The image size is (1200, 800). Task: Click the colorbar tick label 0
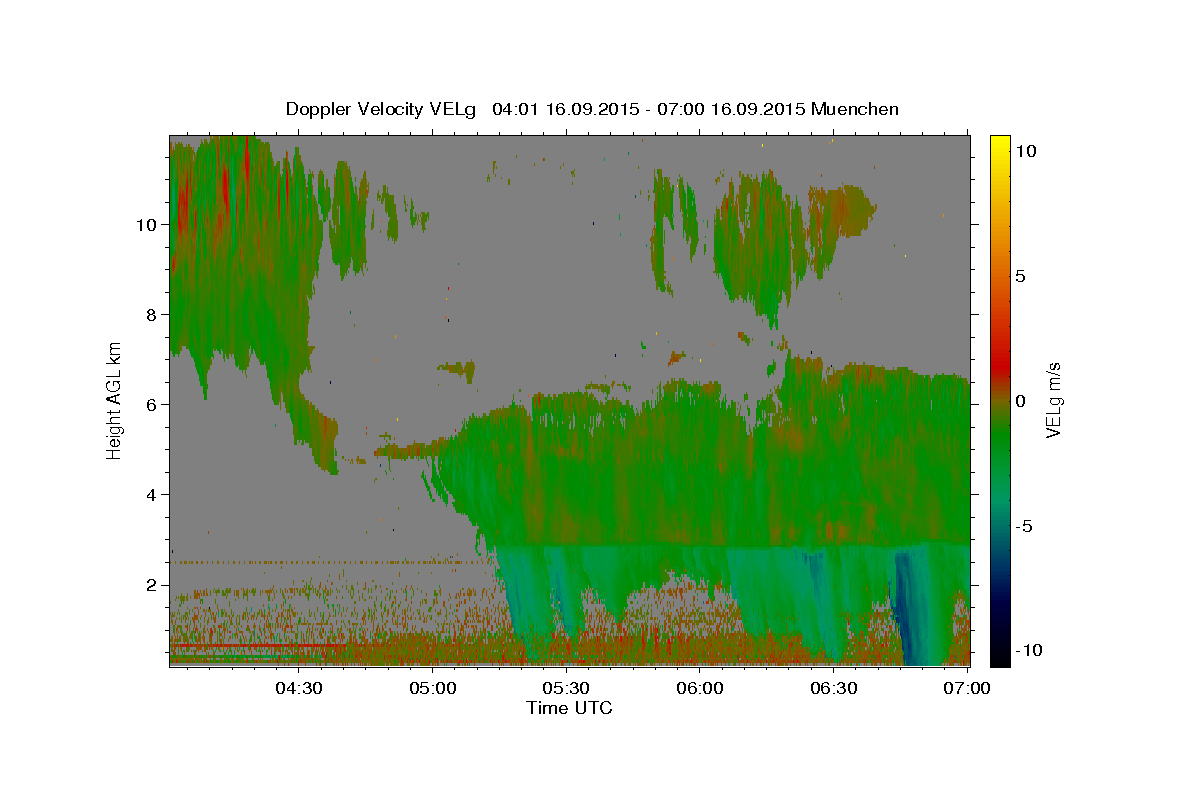[x=1021, y=401]
